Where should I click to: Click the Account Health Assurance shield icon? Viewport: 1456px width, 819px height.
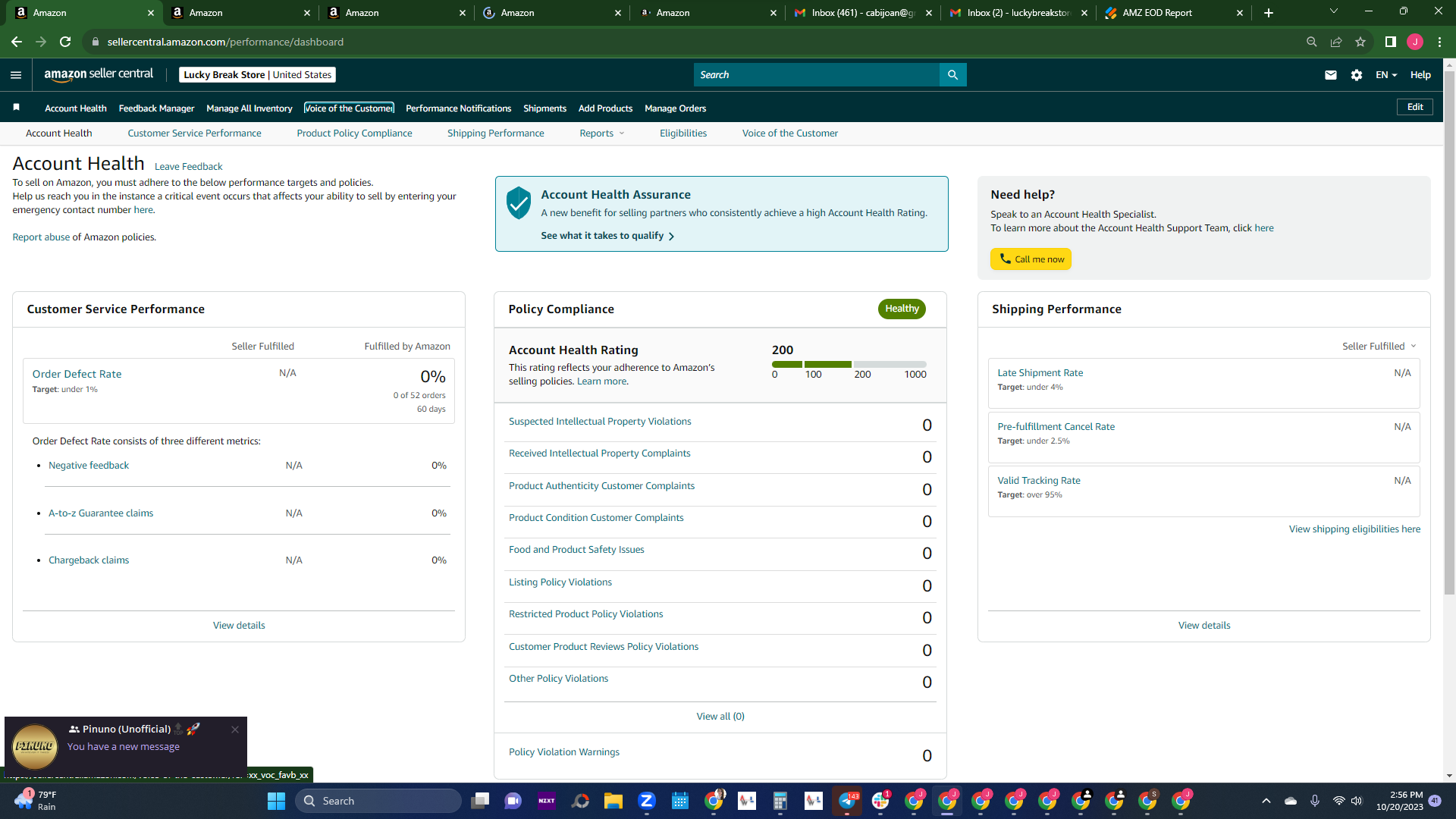tap(519, 203)
